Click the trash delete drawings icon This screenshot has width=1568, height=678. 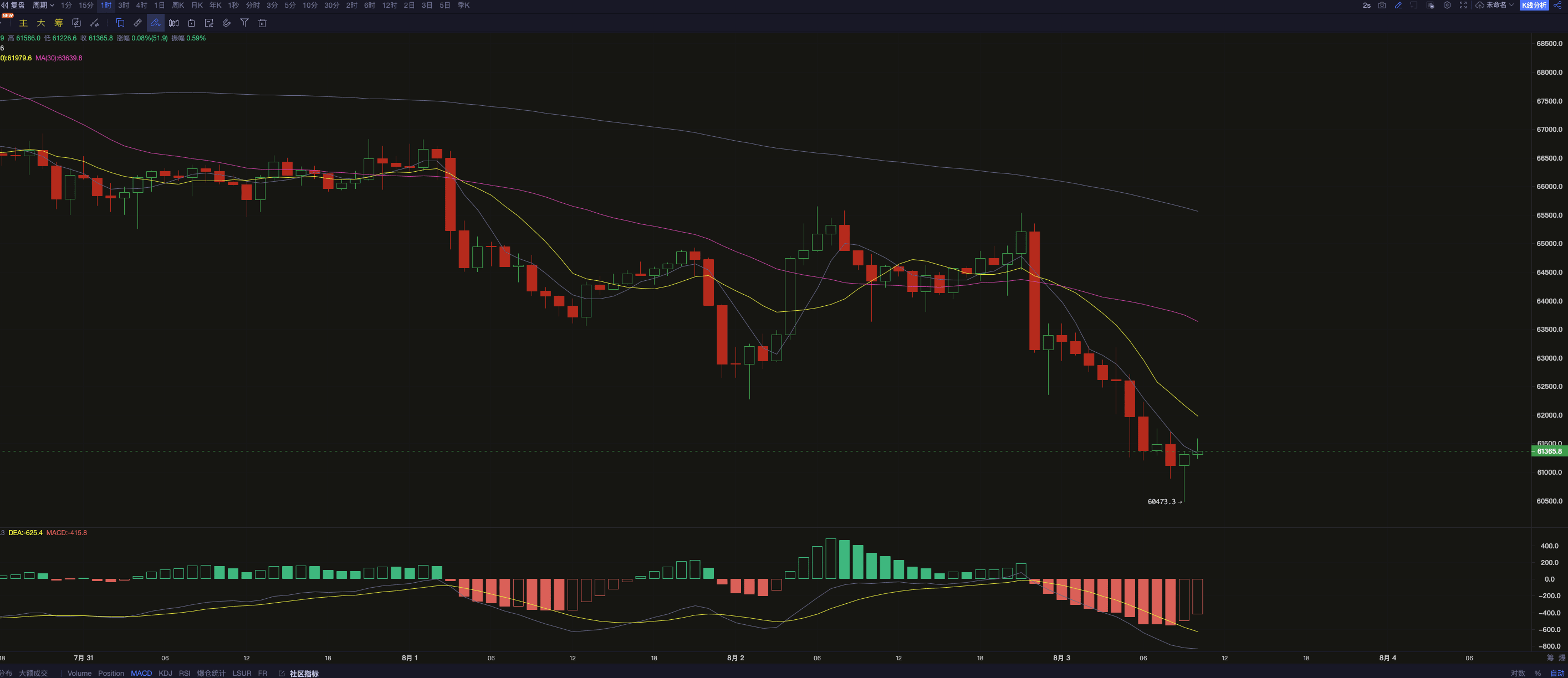click(262, 23)
